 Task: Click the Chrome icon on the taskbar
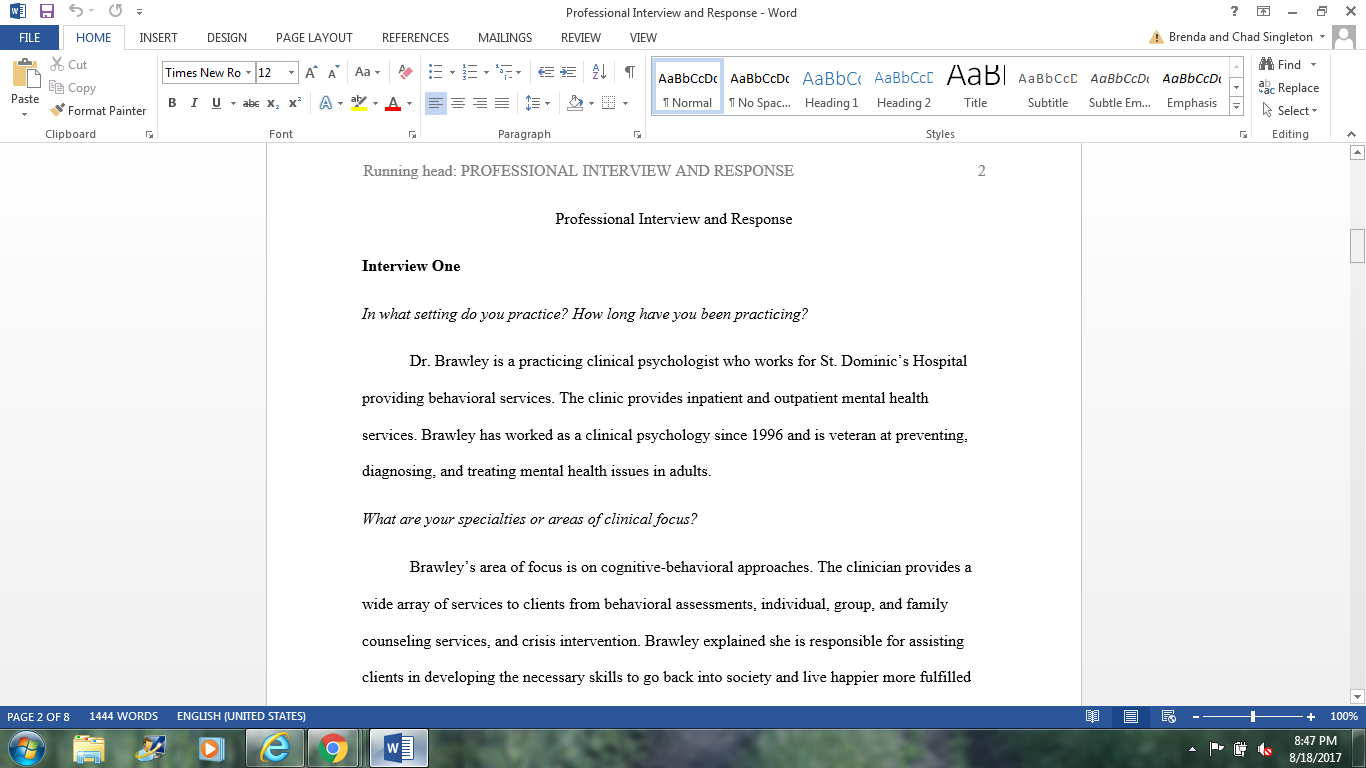[333, 746]
